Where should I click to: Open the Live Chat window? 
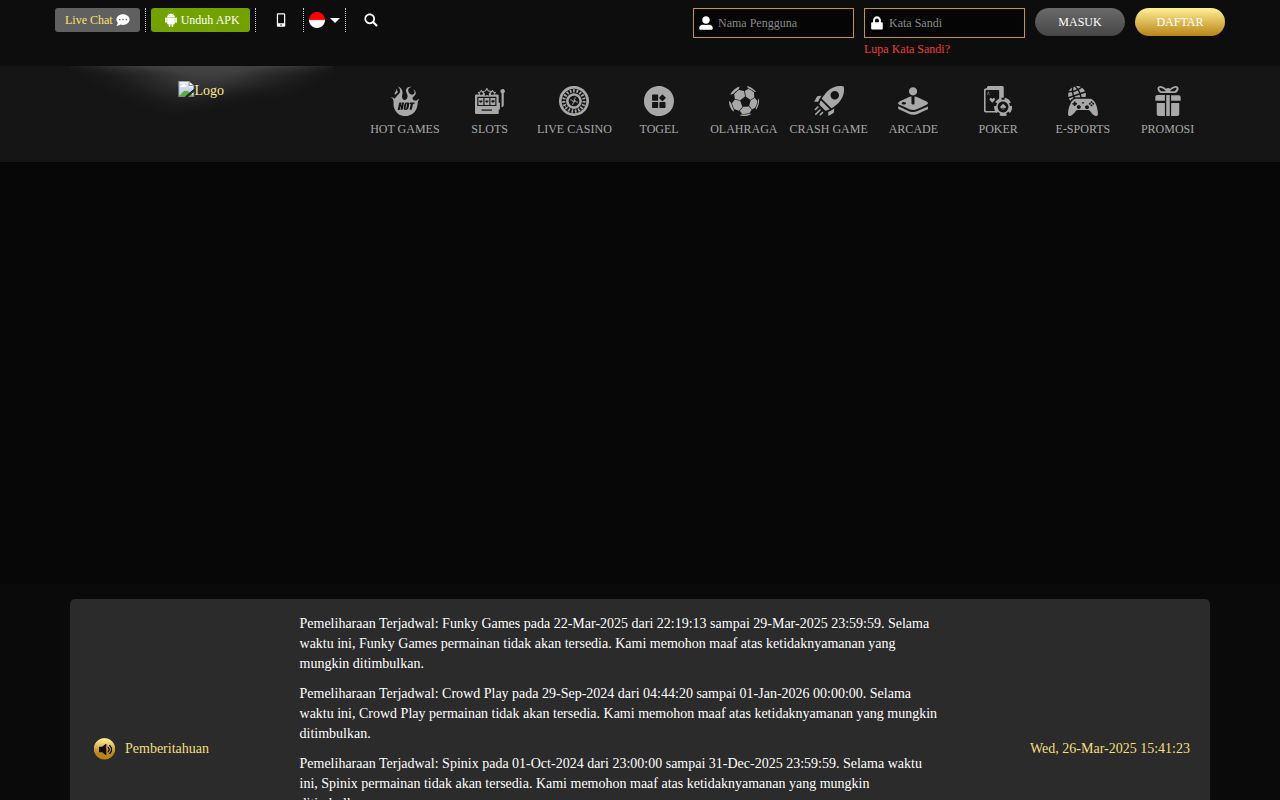click(x=96, y=19)
